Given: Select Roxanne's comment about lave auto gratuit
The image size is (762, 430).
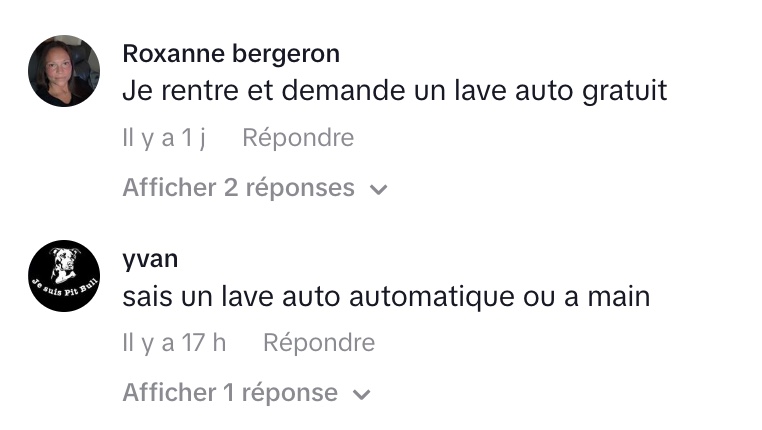Looking at the screenshot, I should click(394, 91).
